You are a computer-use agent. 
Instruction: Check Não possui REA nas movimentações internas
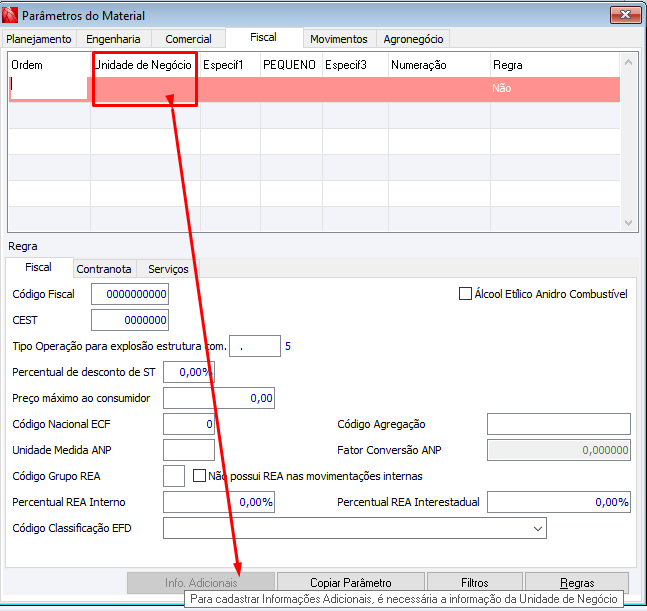pyautogui.click(x=199, y=476)
